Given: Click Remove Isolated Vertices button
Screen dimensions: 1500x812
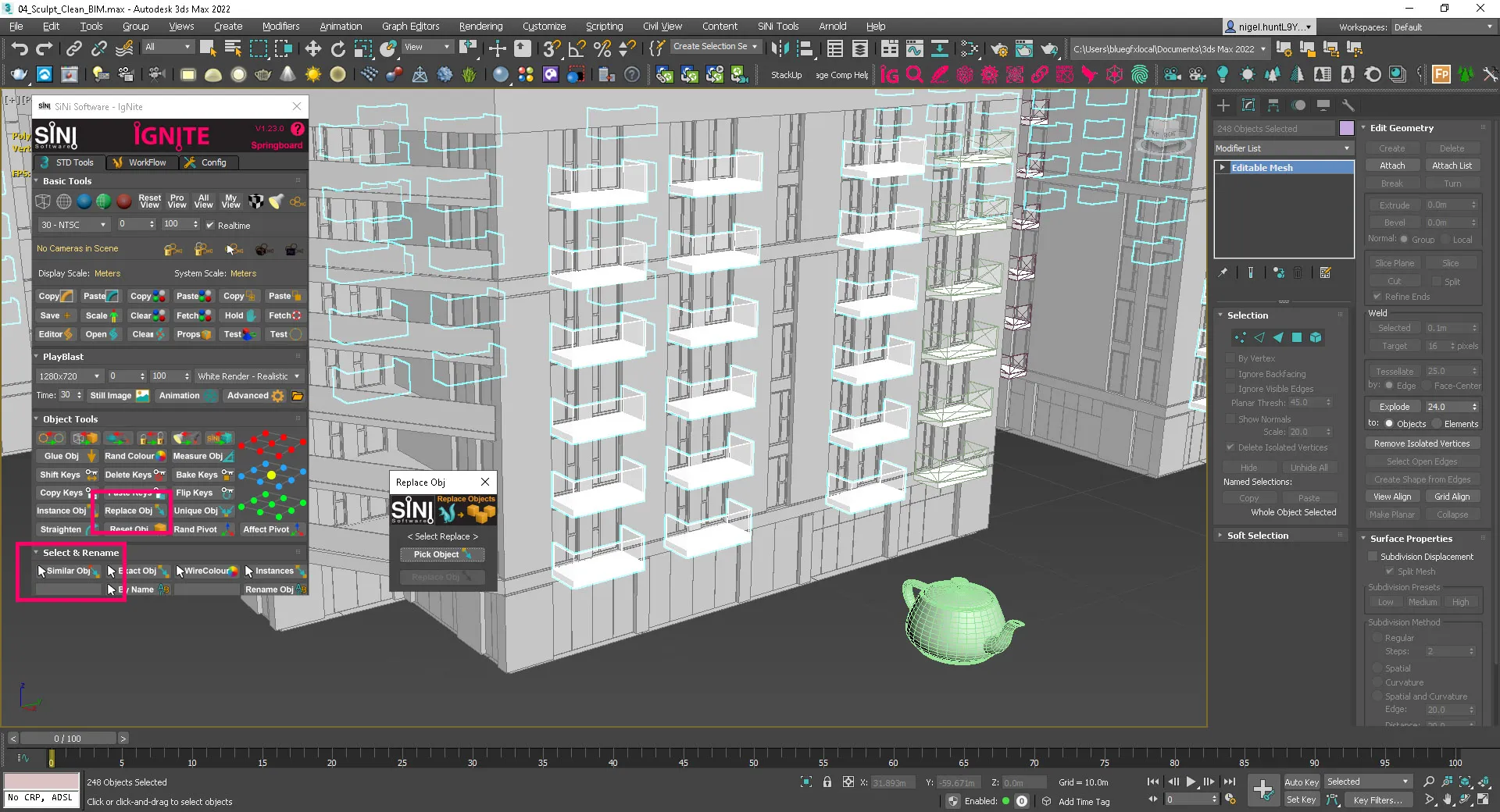Looking at the screenshot, I should pos(1422,443).
